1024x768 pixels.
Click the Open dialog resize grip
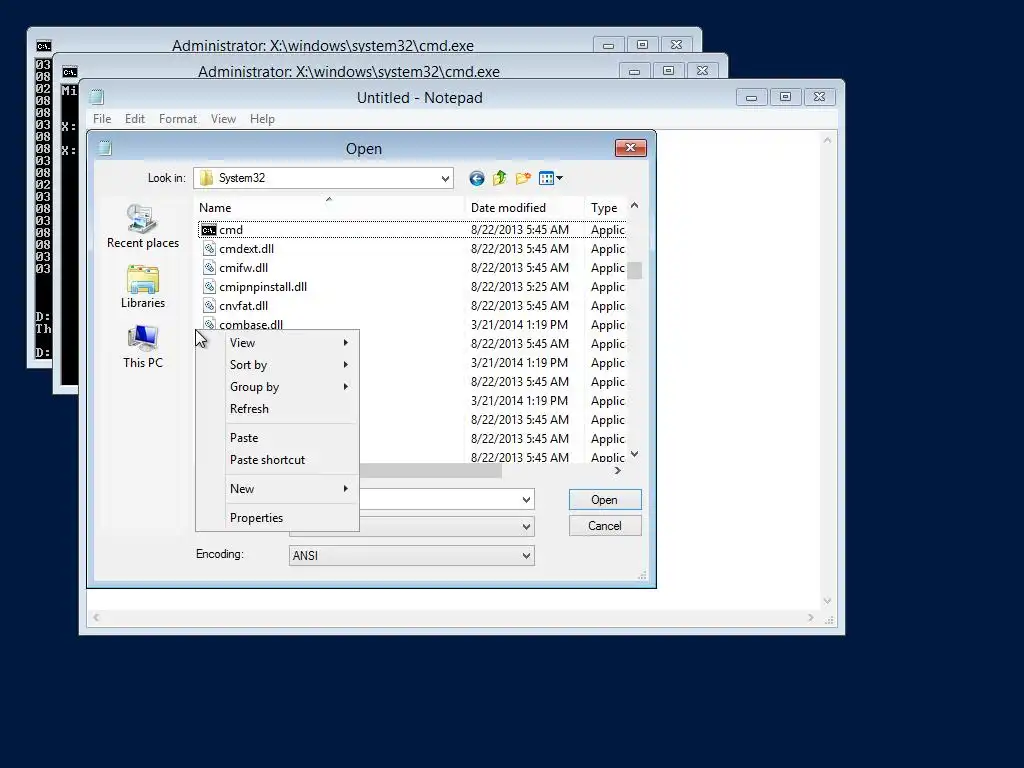coord(642,575)
